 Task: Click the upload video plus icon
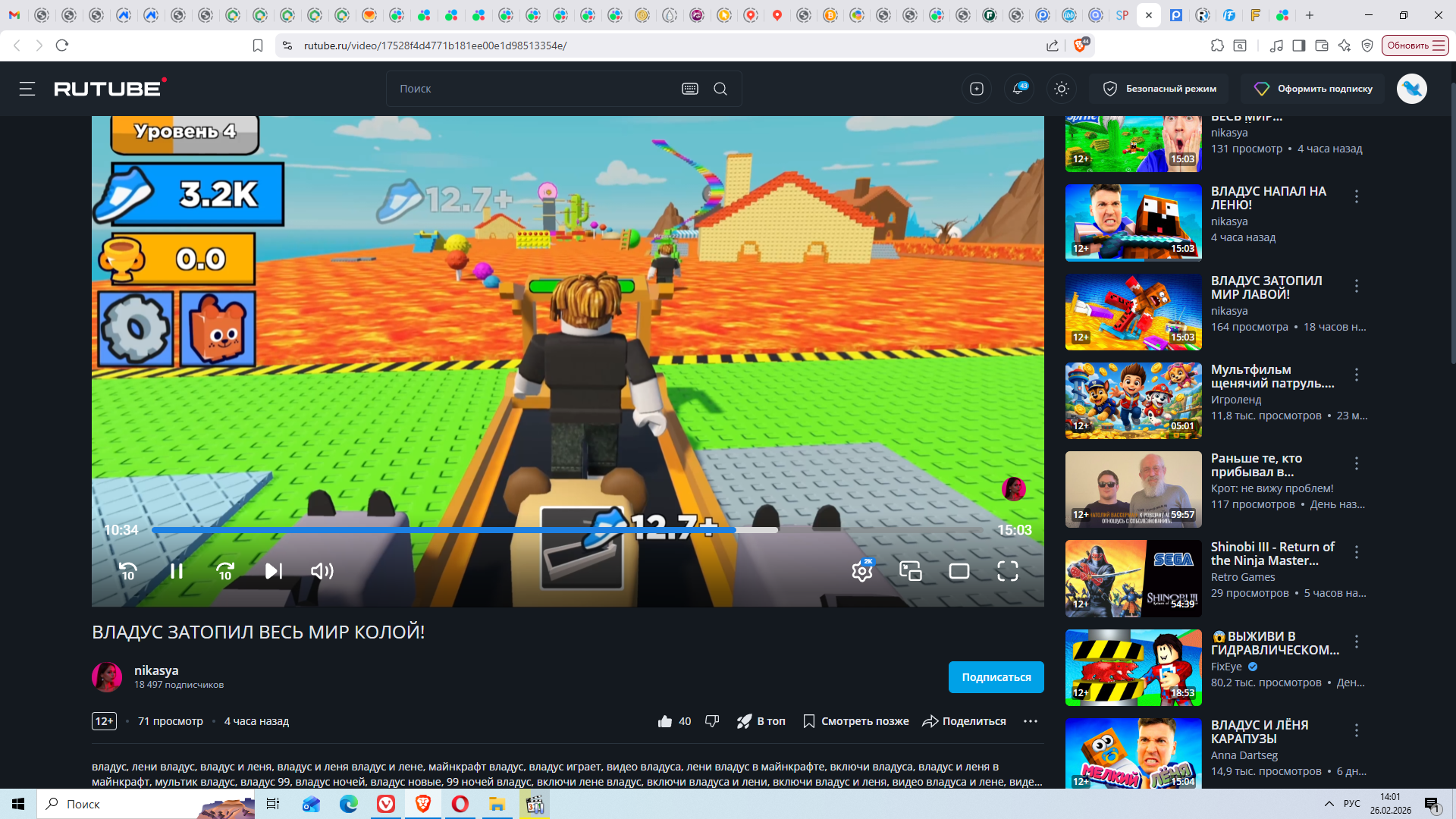pos(977,89)
